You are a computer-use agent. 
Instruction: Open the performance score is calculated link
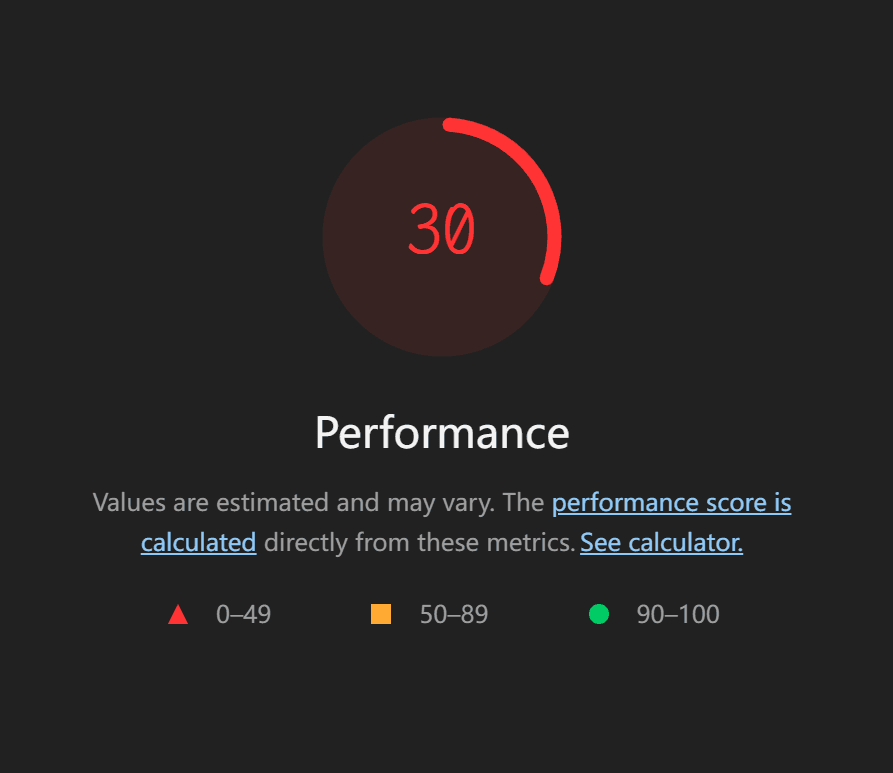[x=672, y=502]
